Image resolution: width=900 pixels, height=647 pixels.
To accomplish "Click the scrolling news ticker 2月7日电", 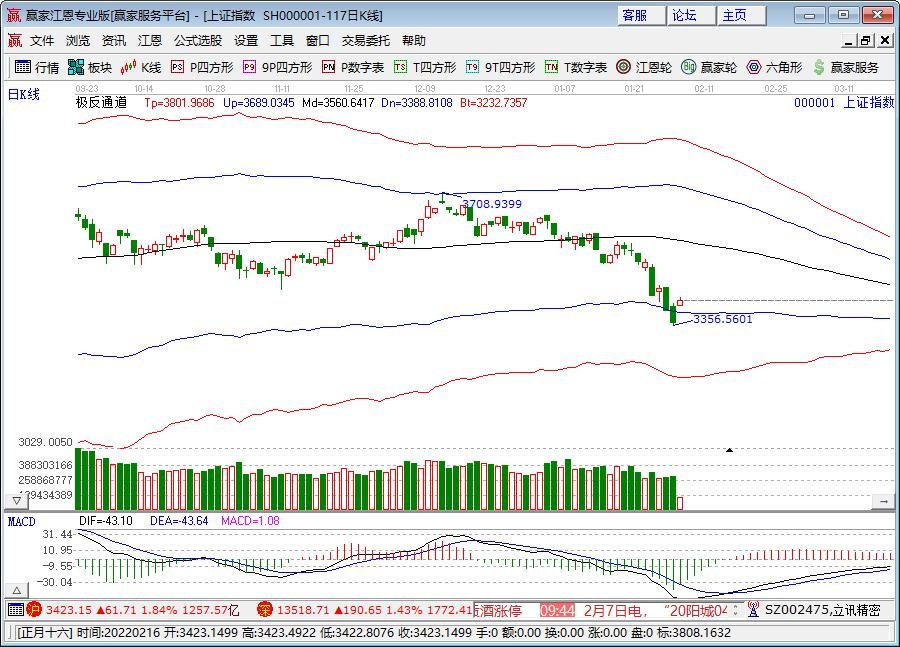I will coord(655,610).
